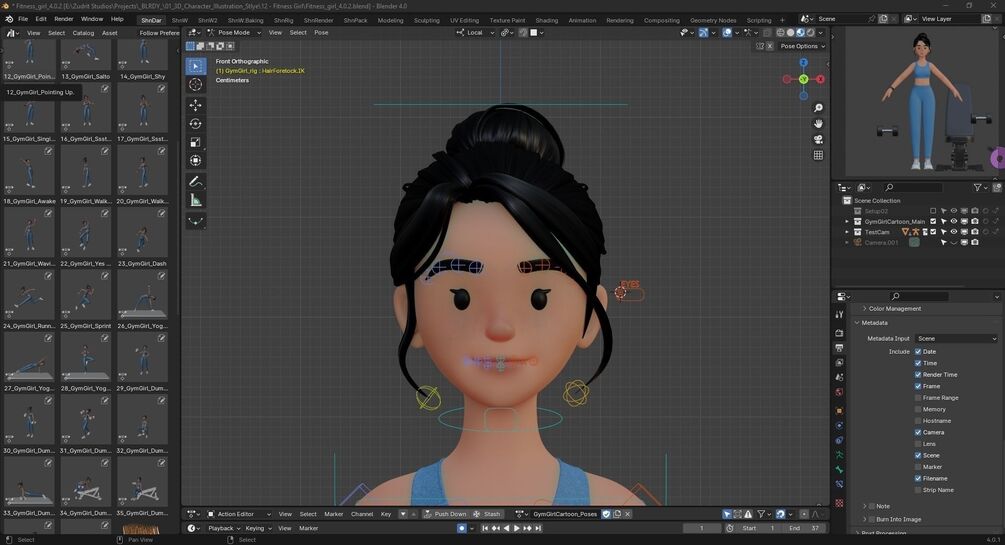1005x545 pixels.
Task: Click the current frame number field
Action: (x=701, y=528)
